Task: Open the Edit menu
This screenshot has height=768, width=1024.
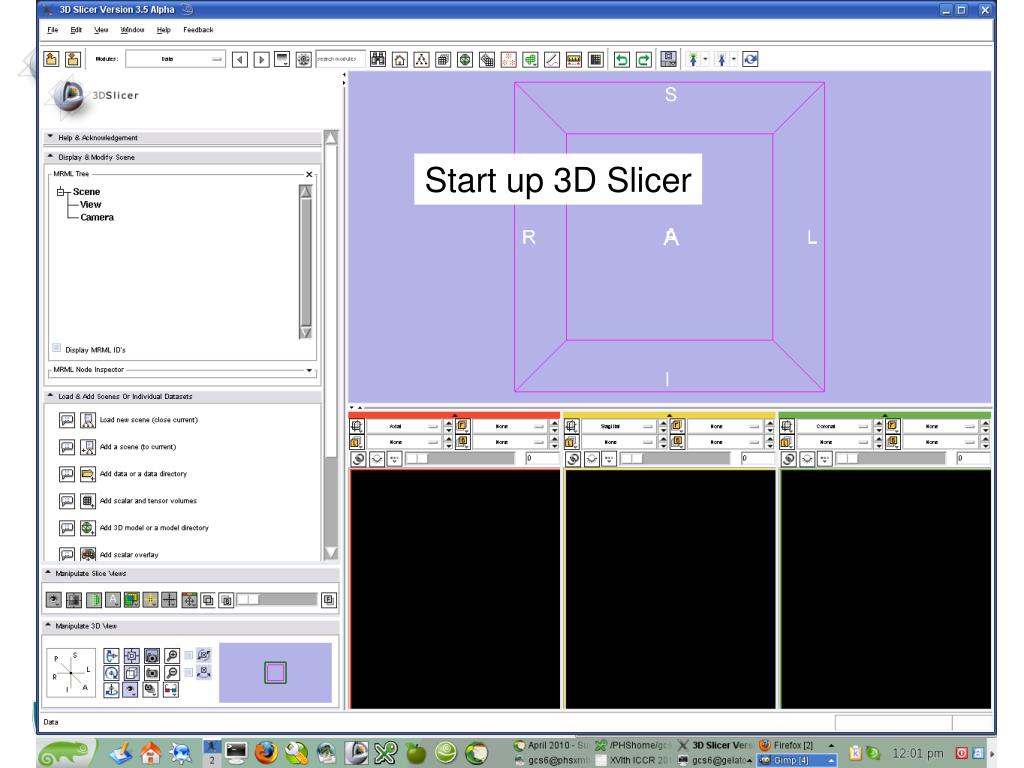Action: 76,30
